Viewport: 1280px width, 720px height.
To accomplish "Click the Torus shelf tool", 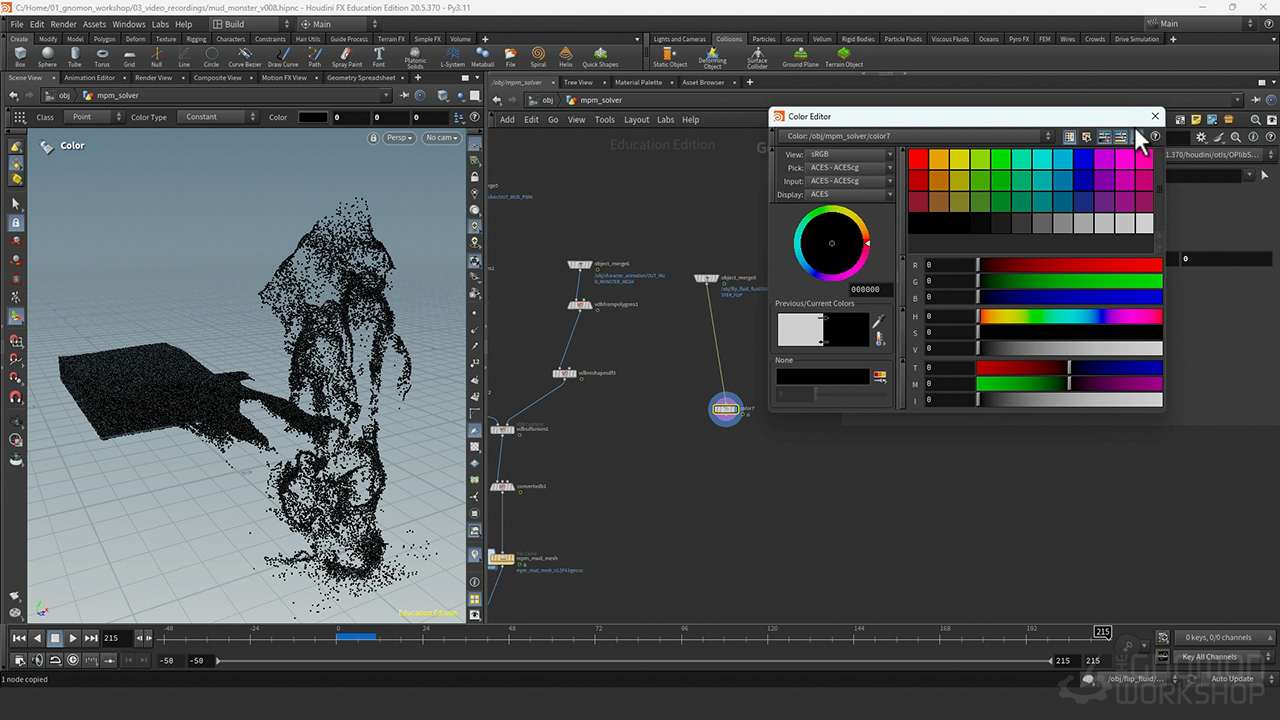I will click(102, 56).
